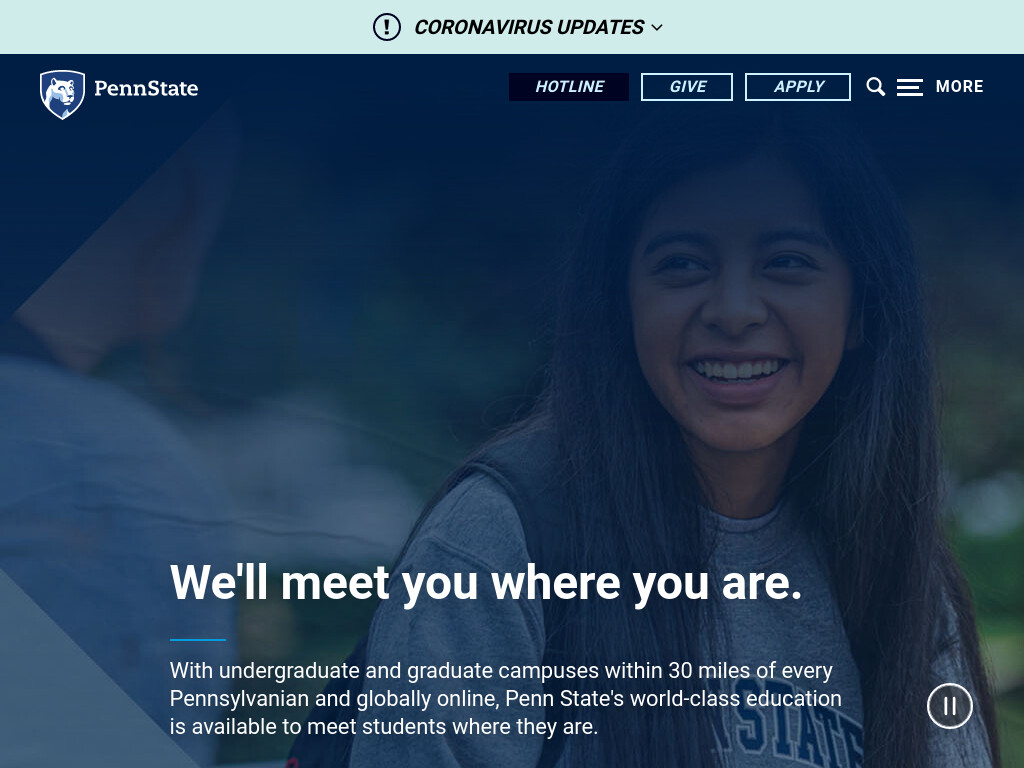
Task: Pause the hero slideshow
Action: pos(950,706)
